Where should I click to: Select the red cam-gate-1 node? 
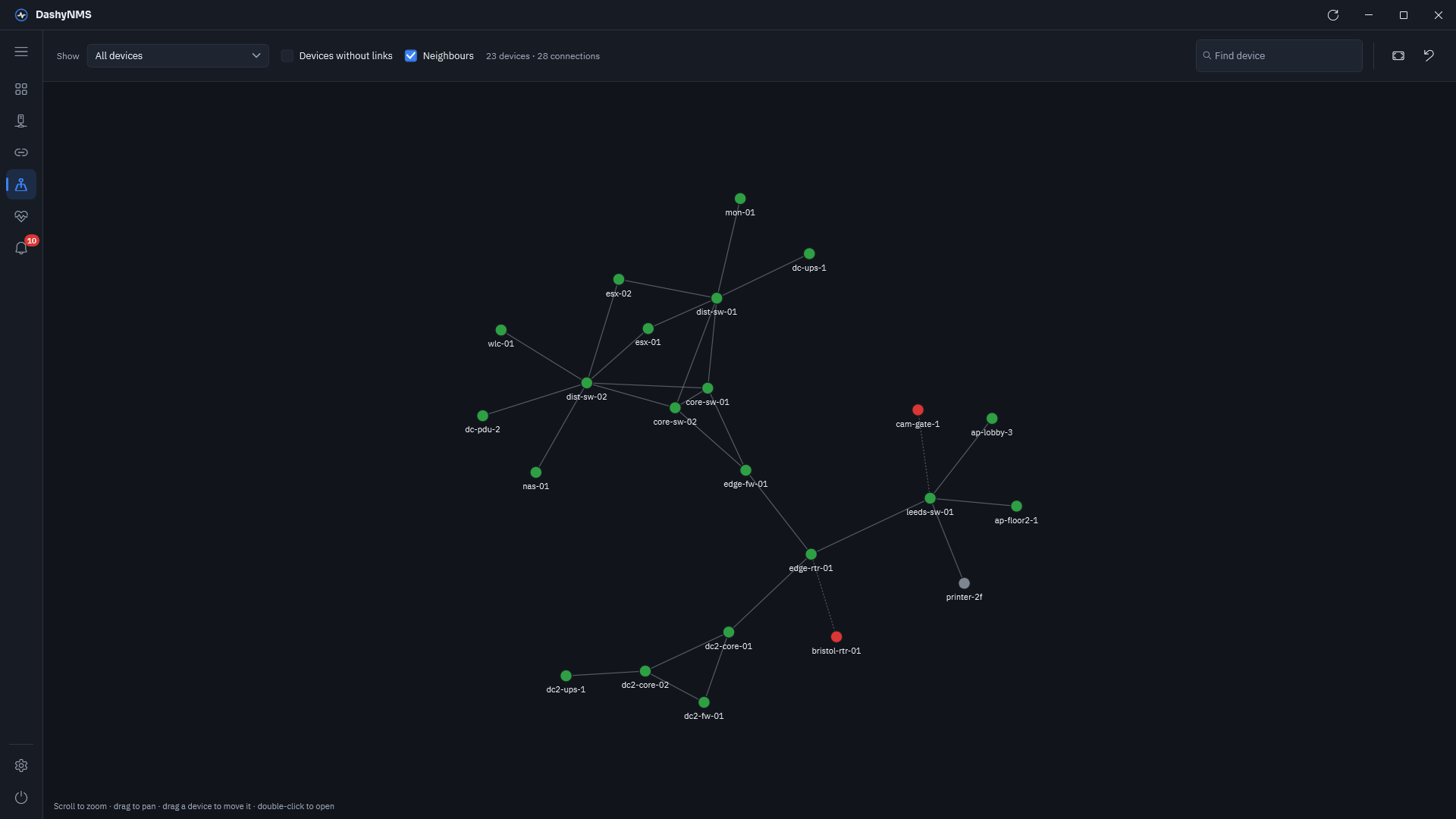pos(918,410)
